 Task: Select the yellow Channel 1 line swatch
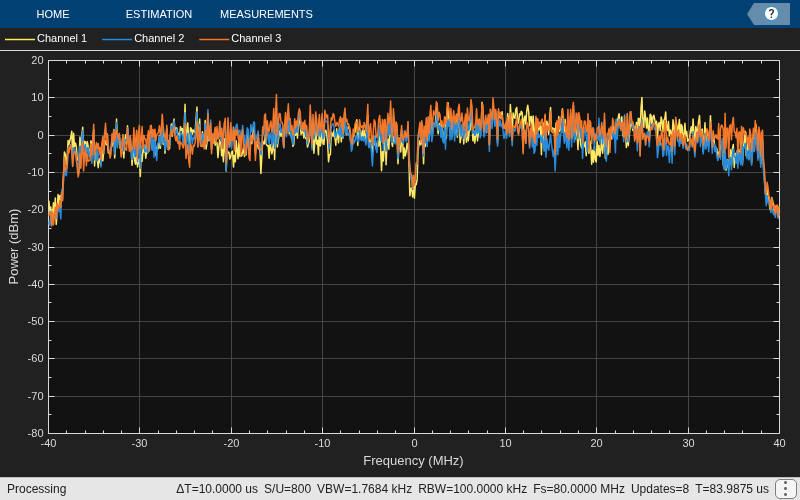pyautogui.click(x=20, y=39)
